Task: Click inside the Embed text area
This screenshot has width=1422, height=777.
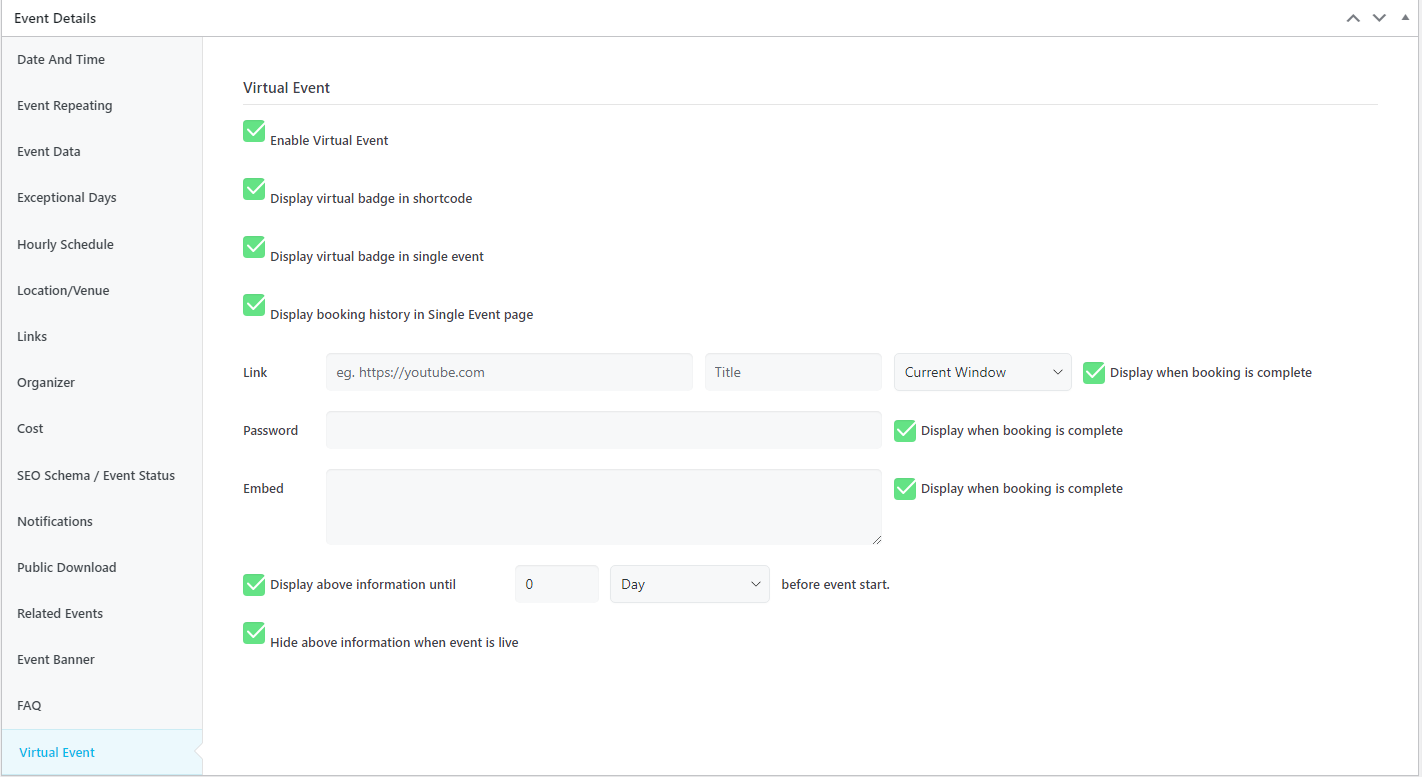Action: pos(603,507)
